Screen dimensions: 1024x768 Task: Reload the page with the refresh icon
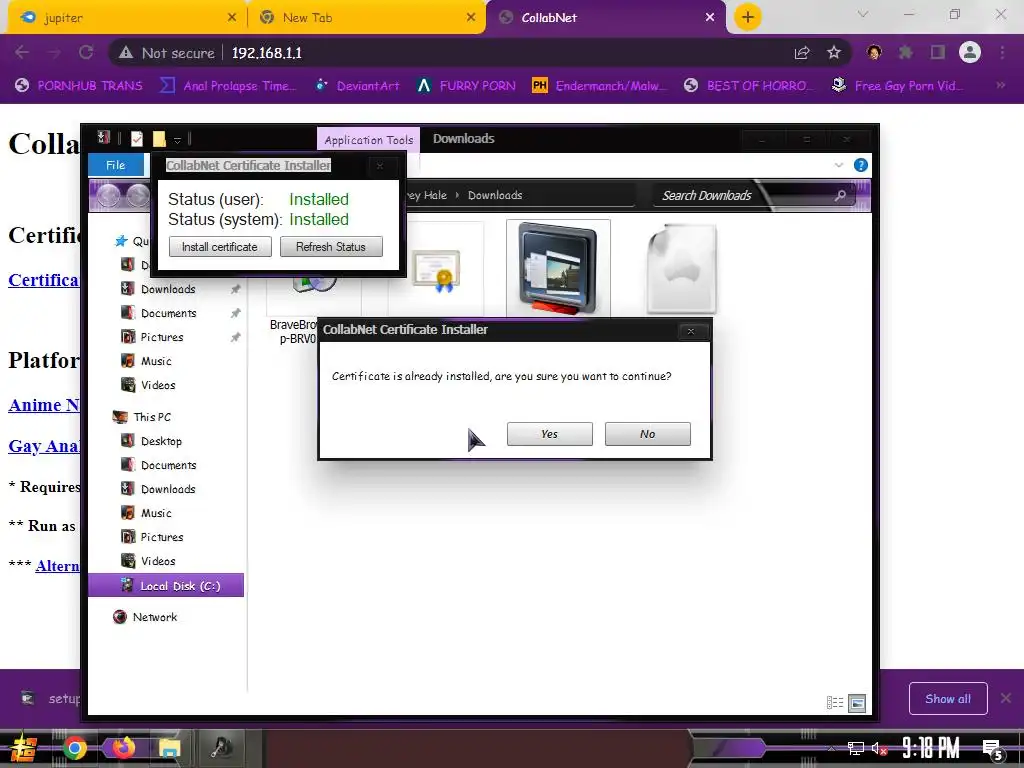click(86, 53)
